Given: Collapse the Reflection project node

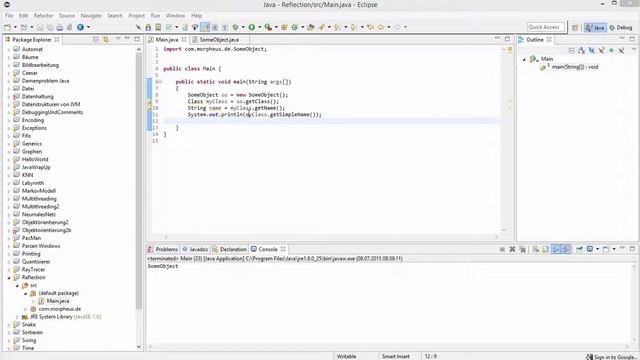Looking at the screenshot, I should tap(9, 278).
